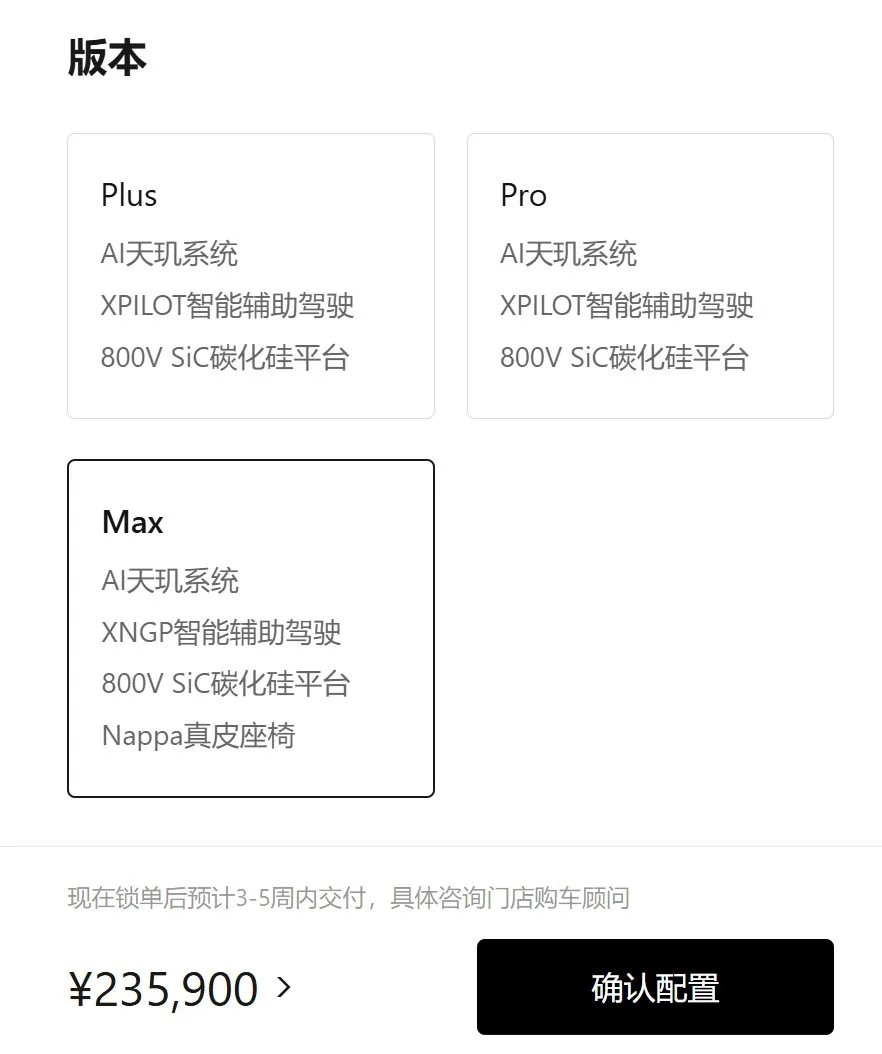Click 800V SiC碳化硅平台 in the Plus card
The width and height of the screenshot is (882, 1054).
pos(225,357)
